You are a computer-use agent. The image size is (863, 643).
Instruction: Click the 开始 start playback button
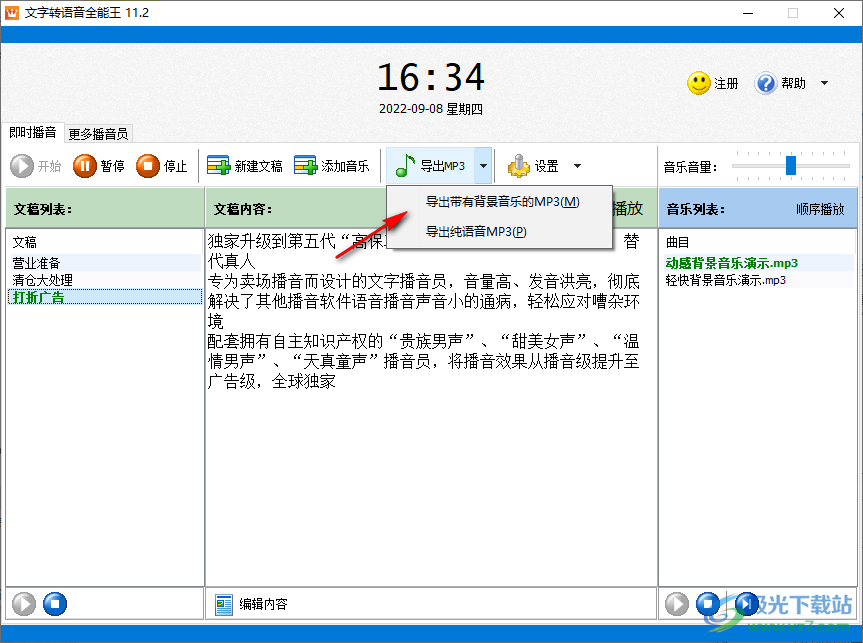(x=36, y=166)
